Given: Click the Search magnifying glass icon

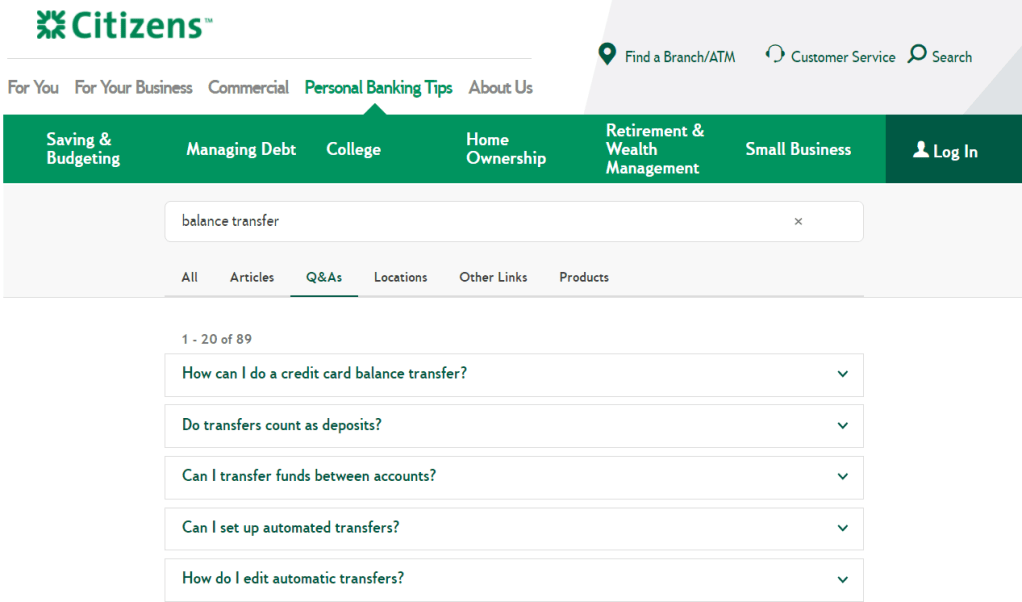Looking at the screenshot, I should tap(917, 54).
